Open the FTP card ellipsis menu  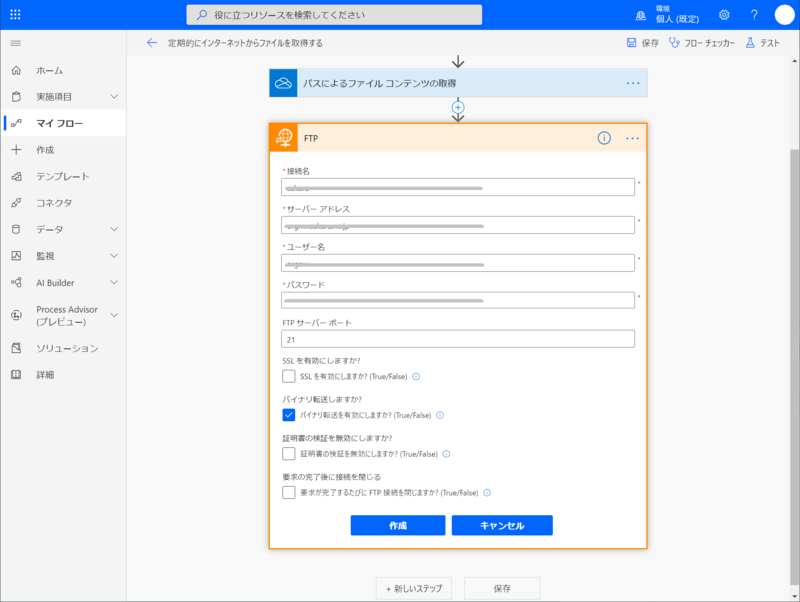click(x=632, y=138)
